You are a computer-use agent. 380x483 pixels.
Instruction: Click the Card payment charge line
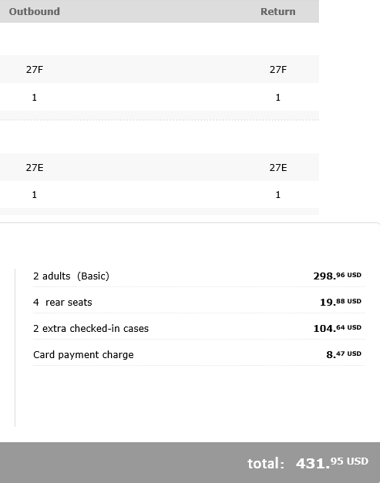click(x=199, y=354)
